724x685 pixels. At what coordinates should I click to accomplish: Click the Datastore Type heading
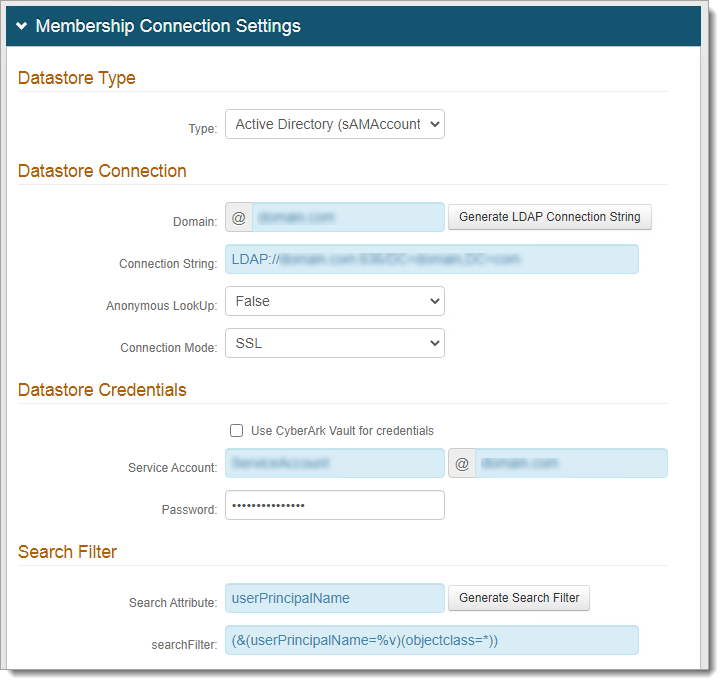77,78
